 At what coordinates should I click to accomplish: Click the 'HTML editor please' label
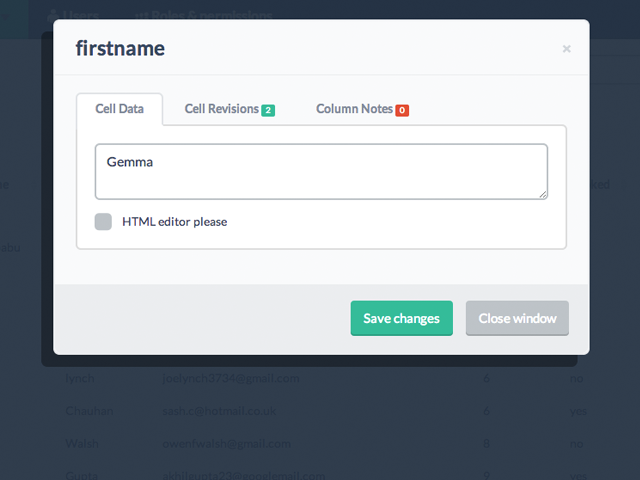[x=174, y=221]
